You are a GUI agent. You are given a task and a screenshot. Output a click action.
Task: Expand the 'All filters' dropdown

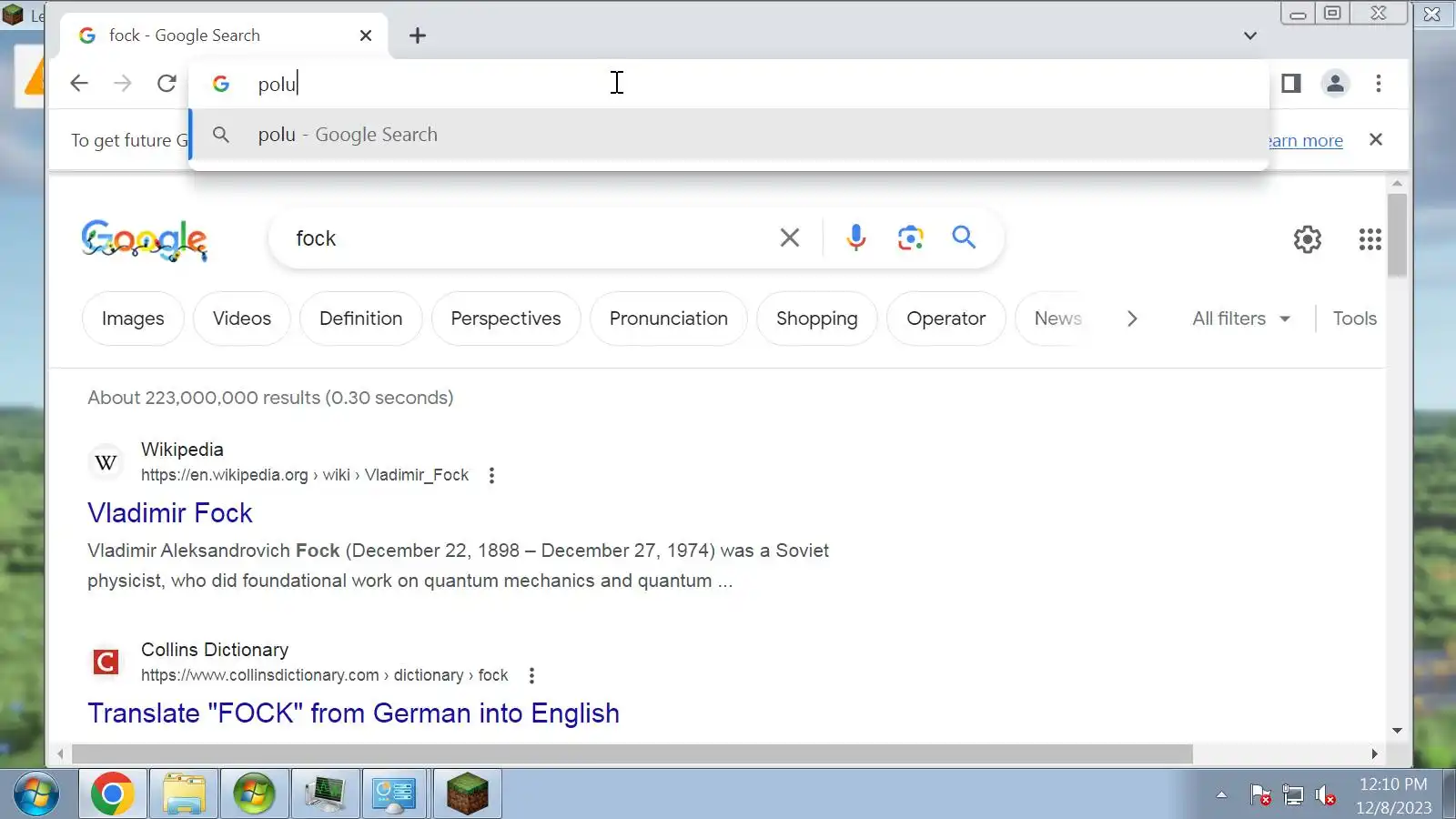pos(1241,318)
